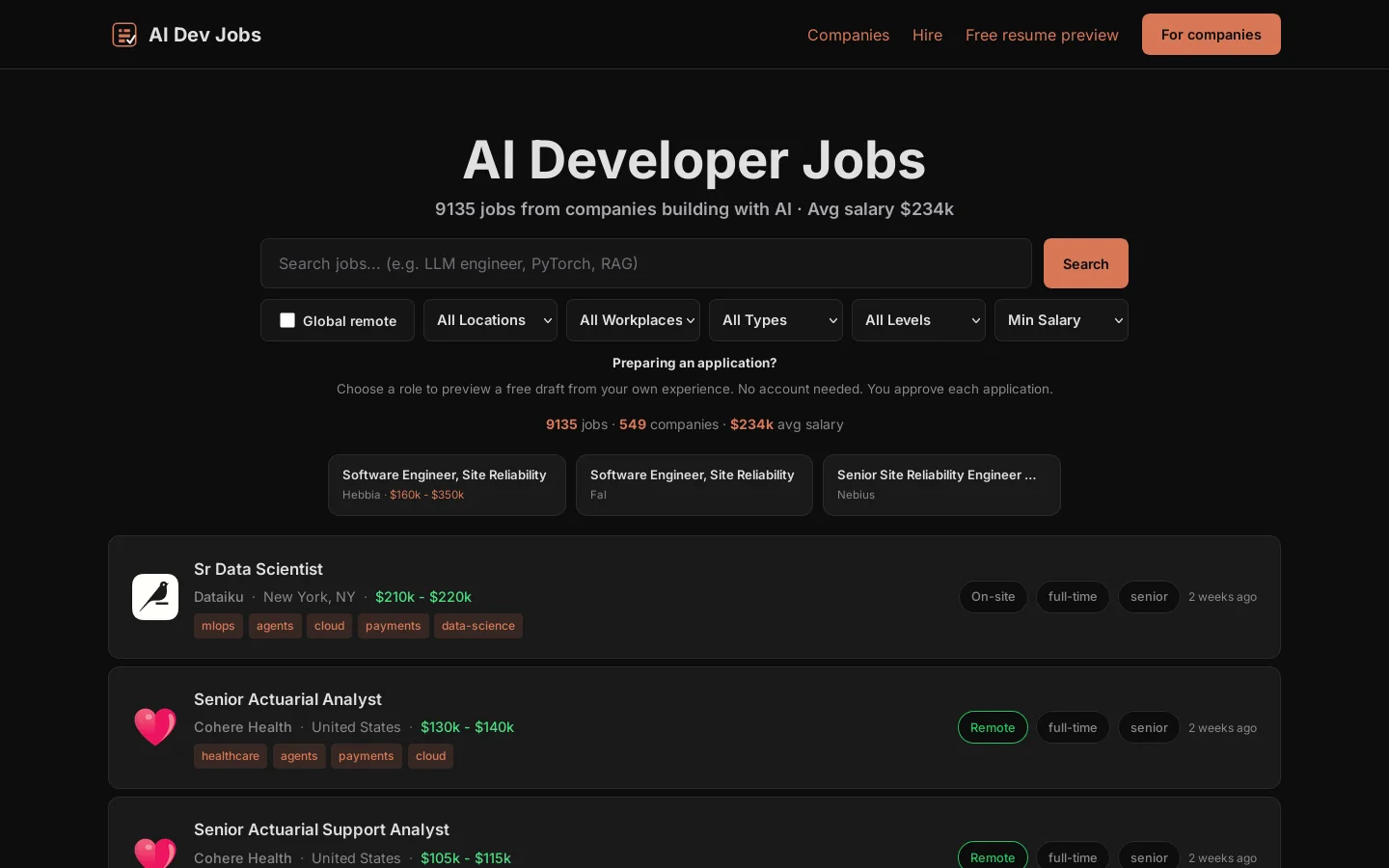The height and width of the screenshot is (868, 1389).
Task: Focus the Search jobs input field
Action: [646, 263]
